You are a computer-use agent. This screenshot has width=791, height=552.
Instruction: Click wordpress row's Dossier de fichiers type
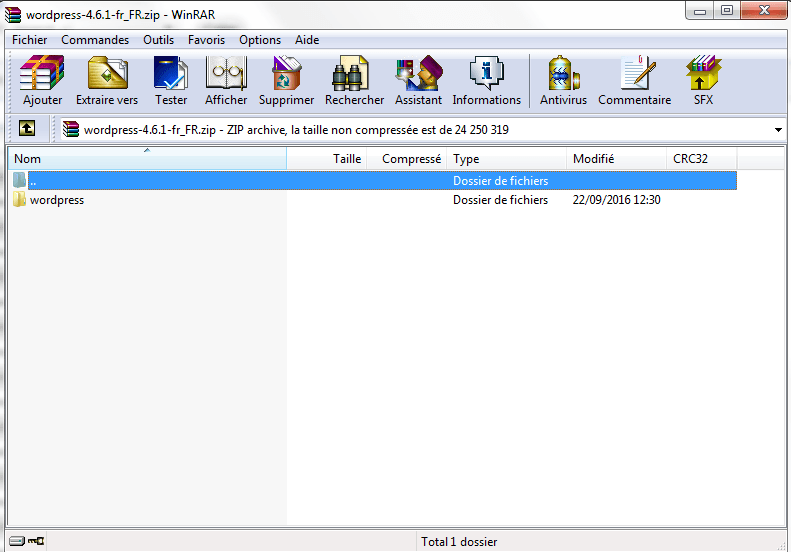(x=500, y=200)
